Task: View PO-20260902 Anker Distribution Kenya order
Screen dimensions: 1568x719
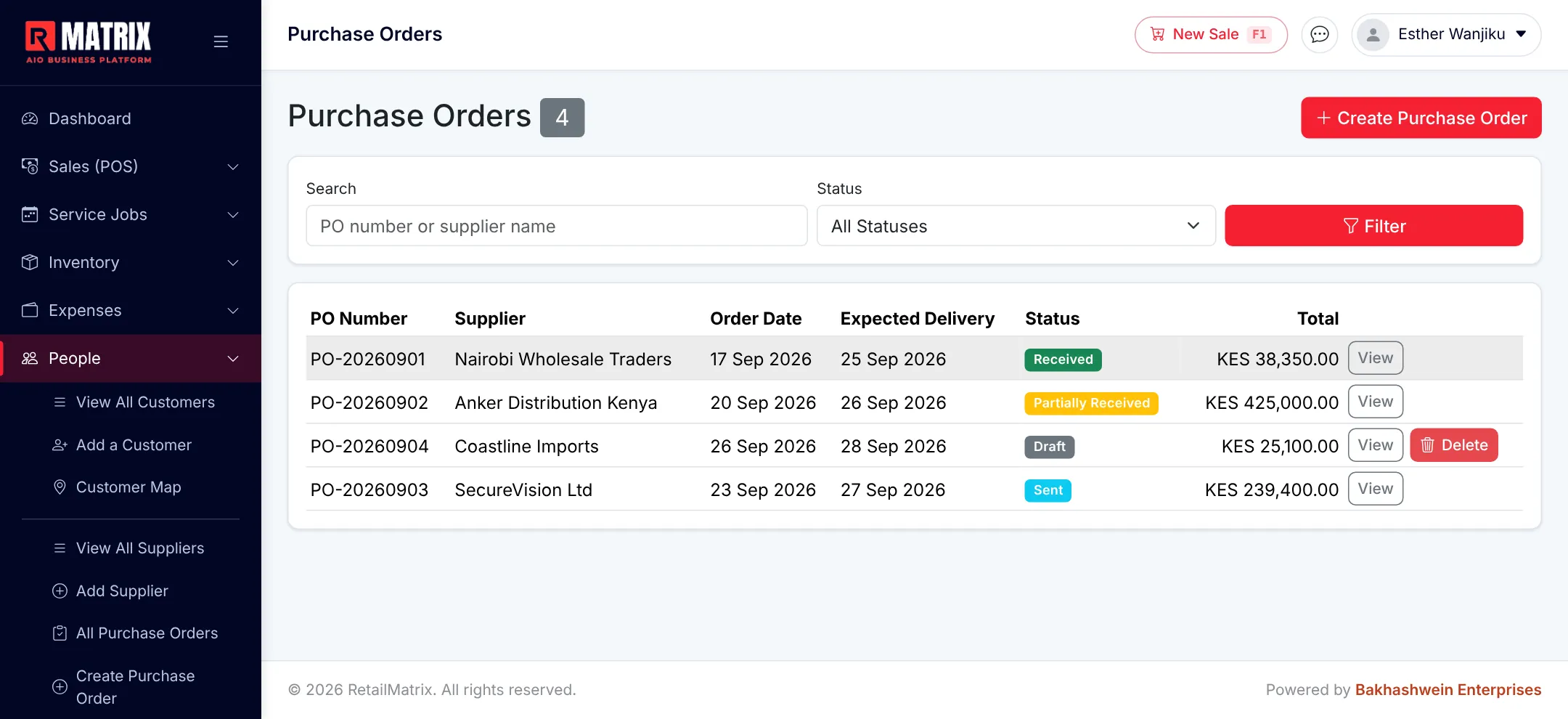Action: 1375,402
